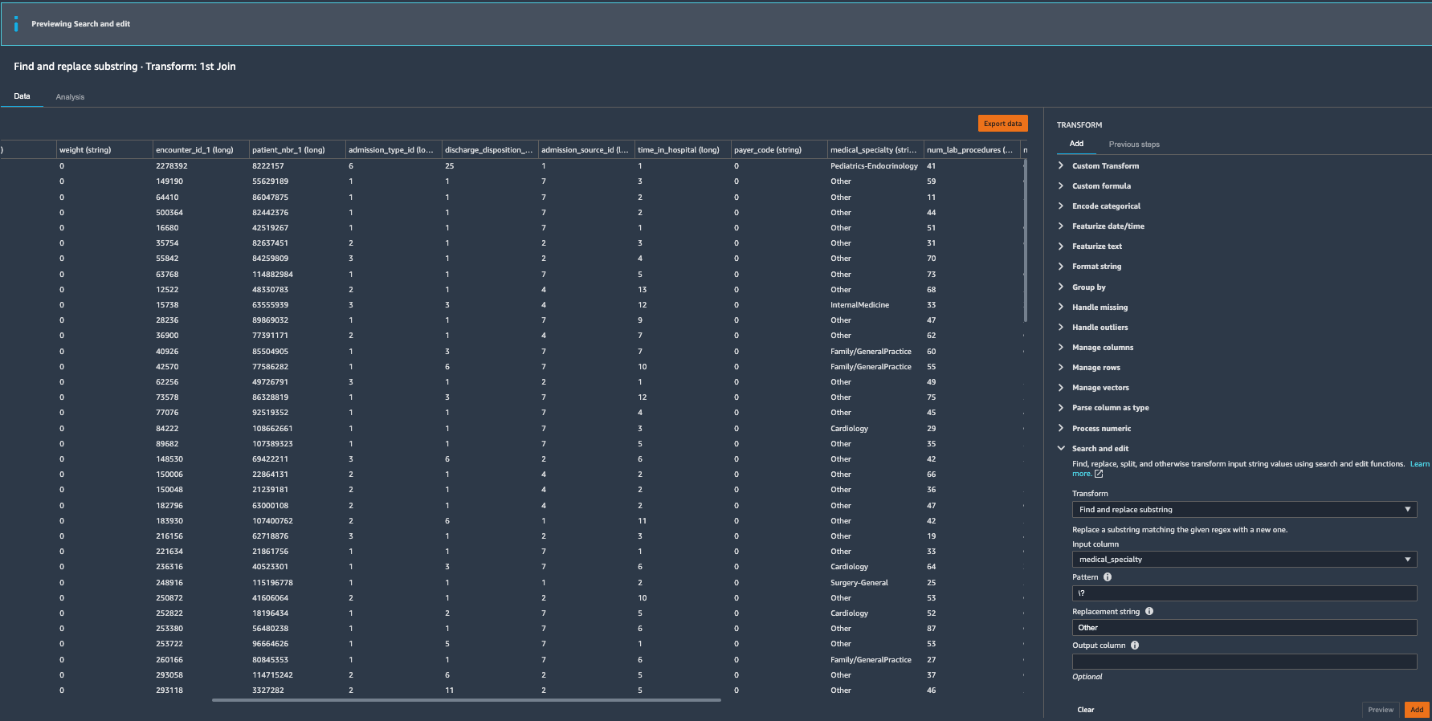Expand the Custom Transform section

click(x=1106, y=166)
